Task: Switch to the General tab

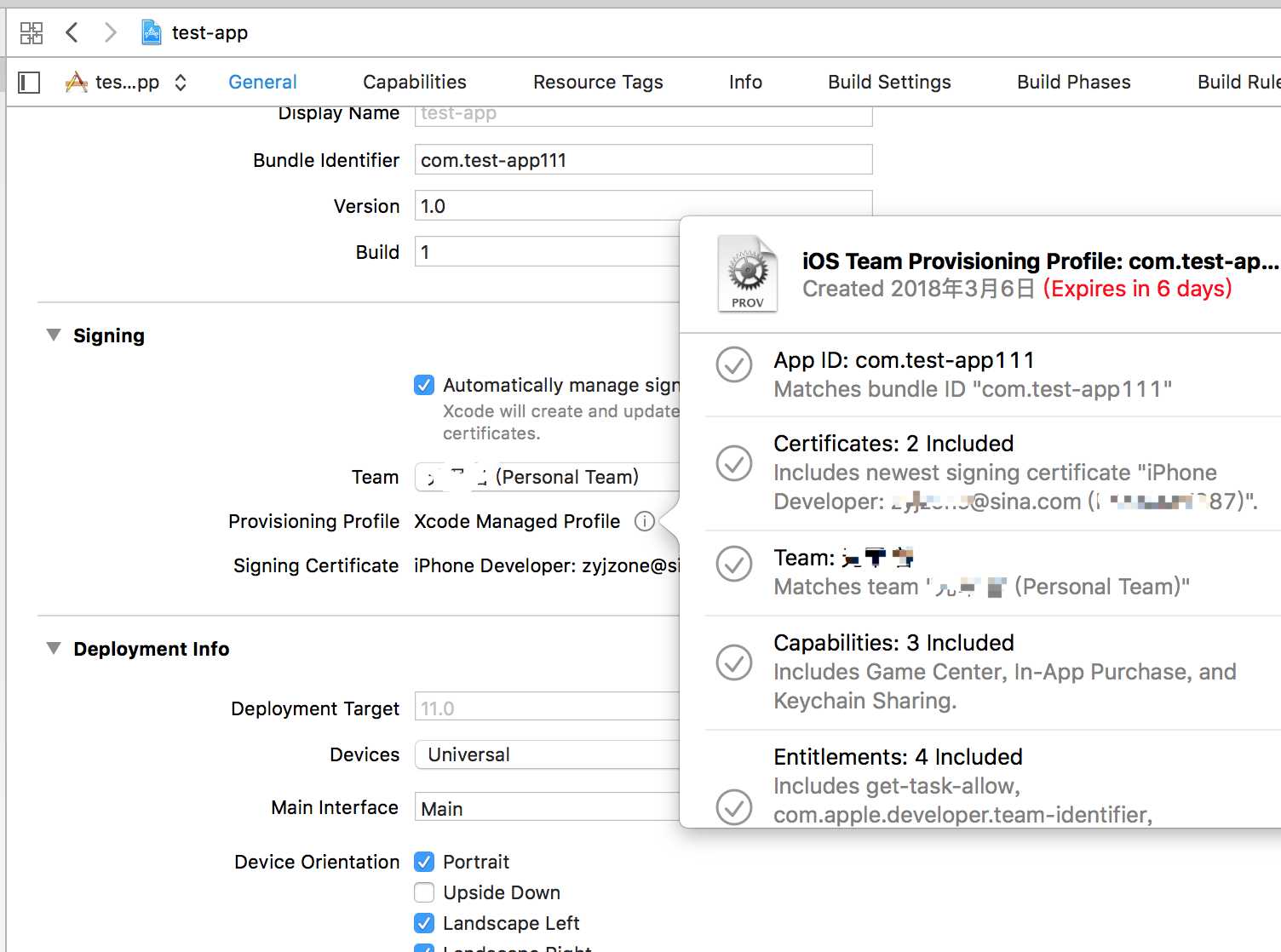Action: click(262, 83)
